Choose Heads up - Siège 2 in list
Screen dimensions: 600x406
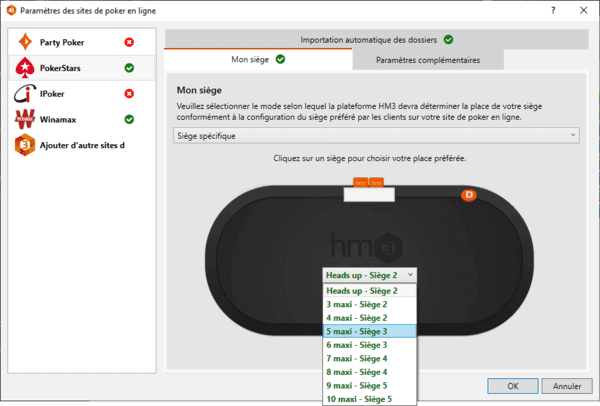click(370, 291)
